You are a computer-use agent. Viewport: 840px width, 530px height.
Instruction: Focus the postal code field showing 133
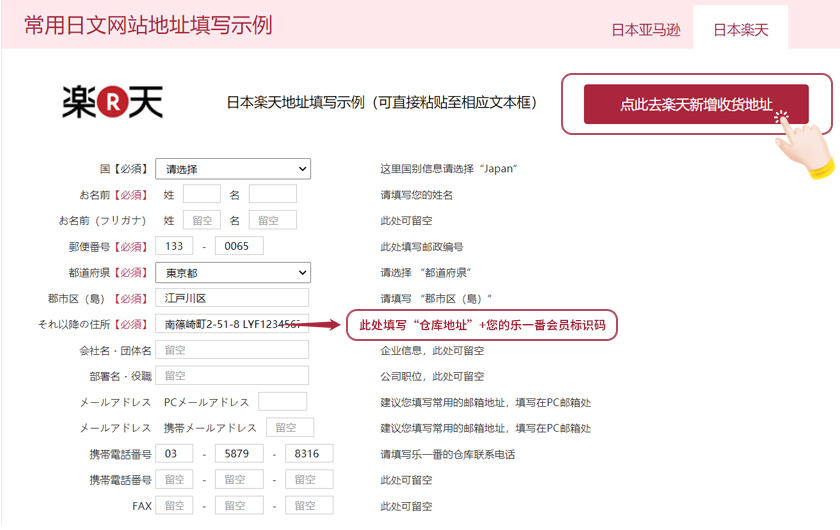pyautogui.click(x=174, y=246)
